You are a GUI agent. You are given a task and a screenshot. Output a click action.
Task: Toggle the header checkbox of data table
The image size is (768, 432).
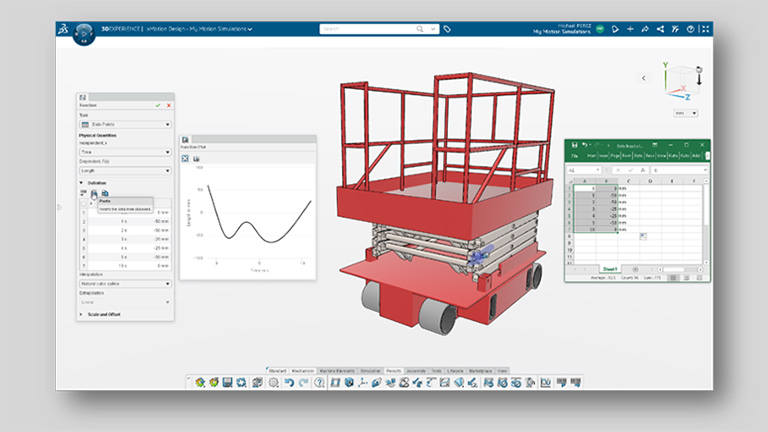click(83, 203)
